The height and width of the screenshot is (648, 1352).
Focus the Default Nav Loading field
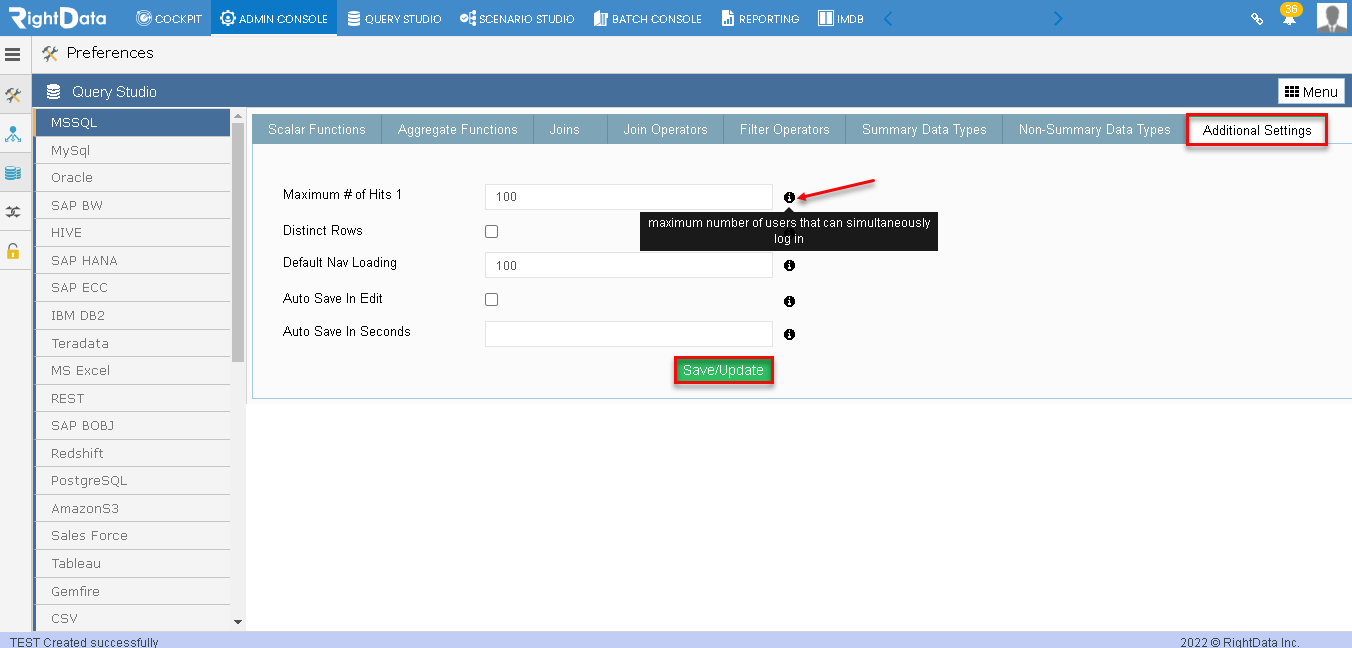point(629,265)
